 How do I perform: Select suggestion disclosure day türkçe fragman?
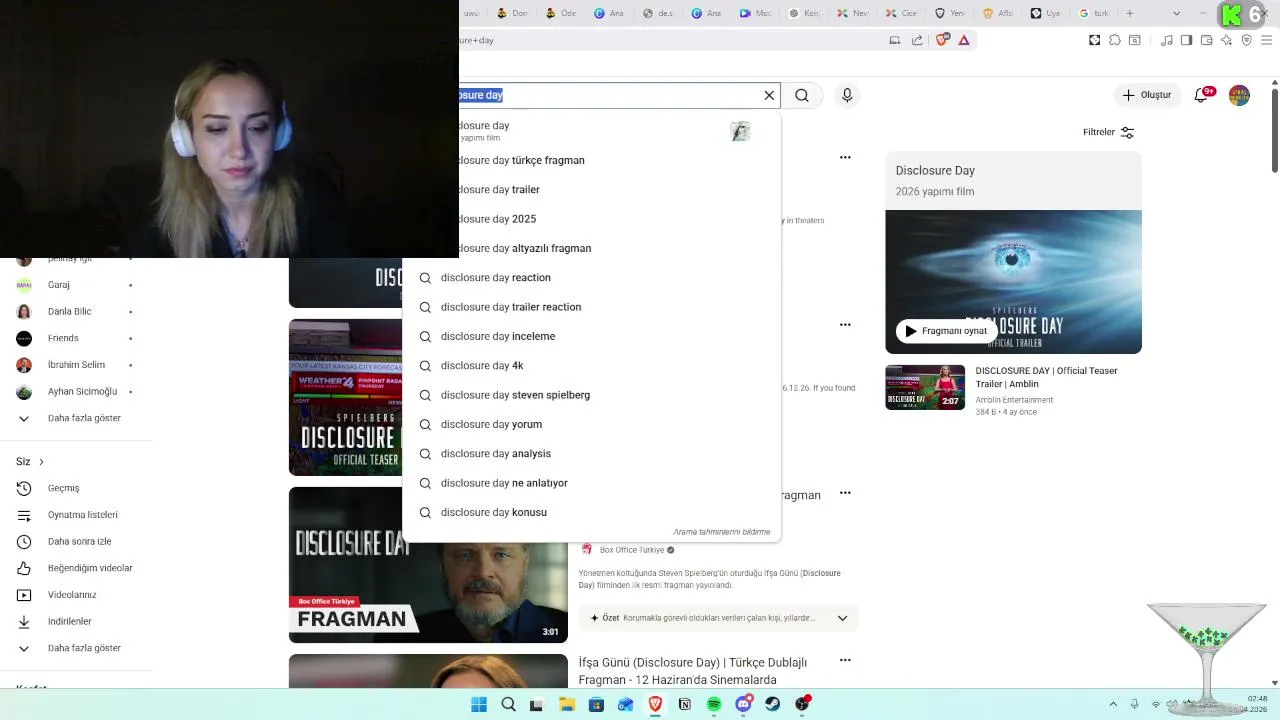pyautogui.click(x=590, y=160)
